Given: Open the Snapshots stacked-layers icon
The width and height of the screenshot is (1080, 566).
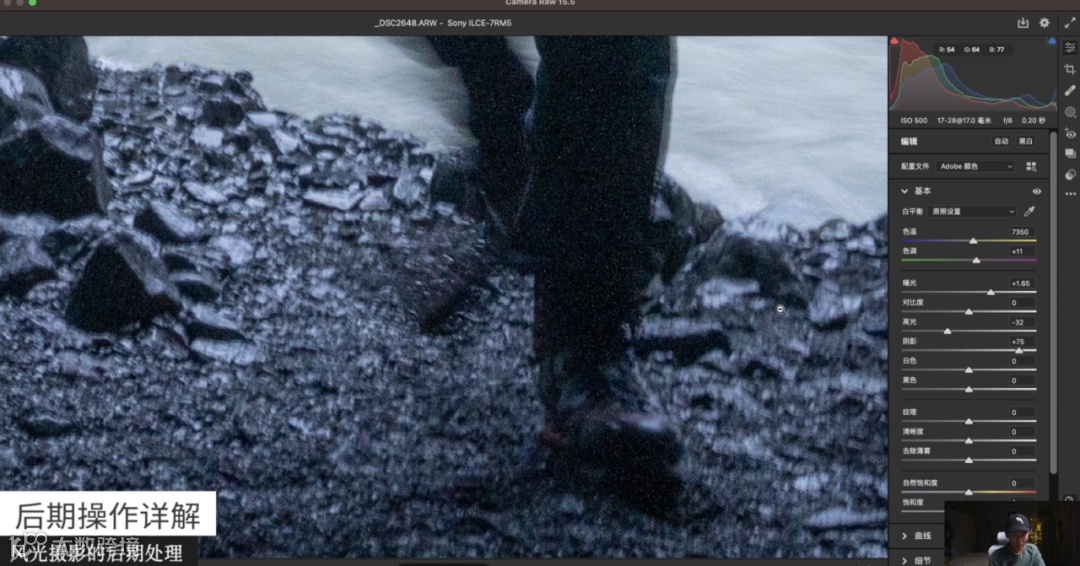Looking at the screenshot, I should pos(1070,154).
